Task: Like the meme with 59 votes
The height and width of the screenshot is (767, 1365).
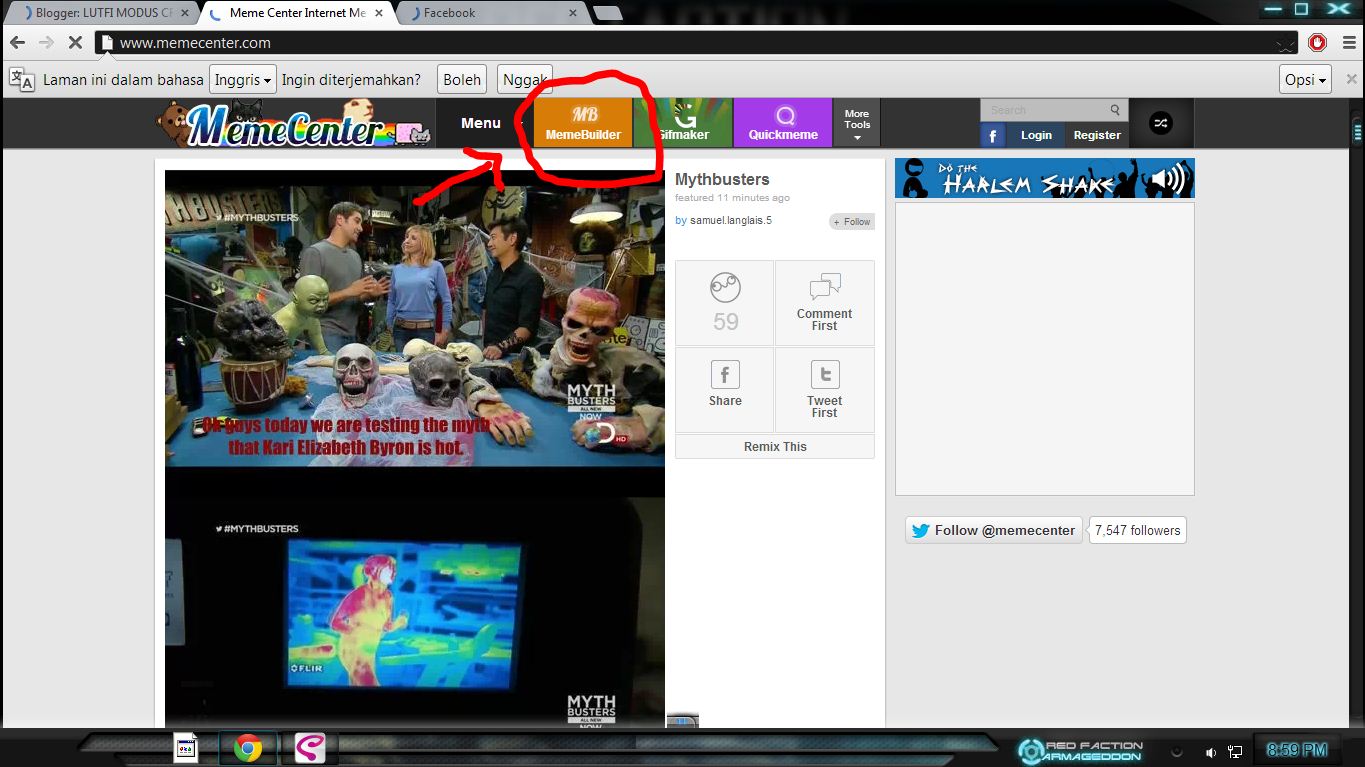Action: (725, 303)
